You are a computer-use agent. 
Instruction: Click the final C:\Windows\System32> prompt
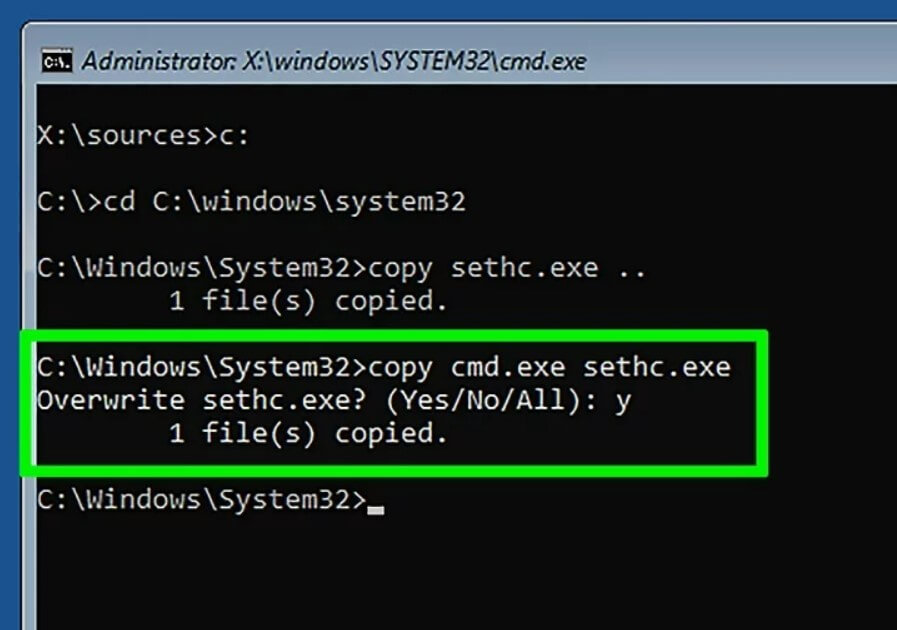coord(202,500)
